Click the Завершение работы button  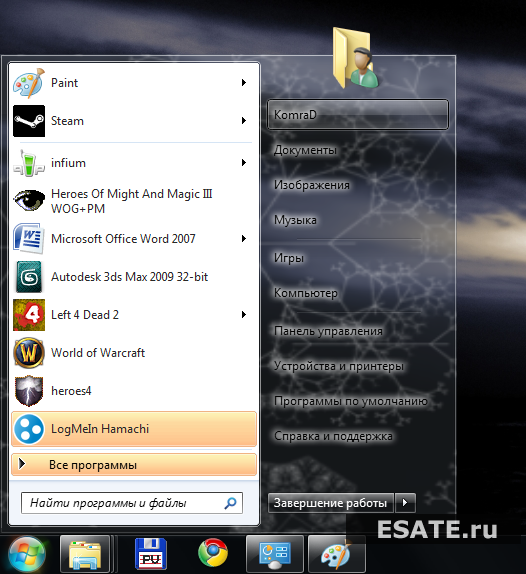(331, 503)
